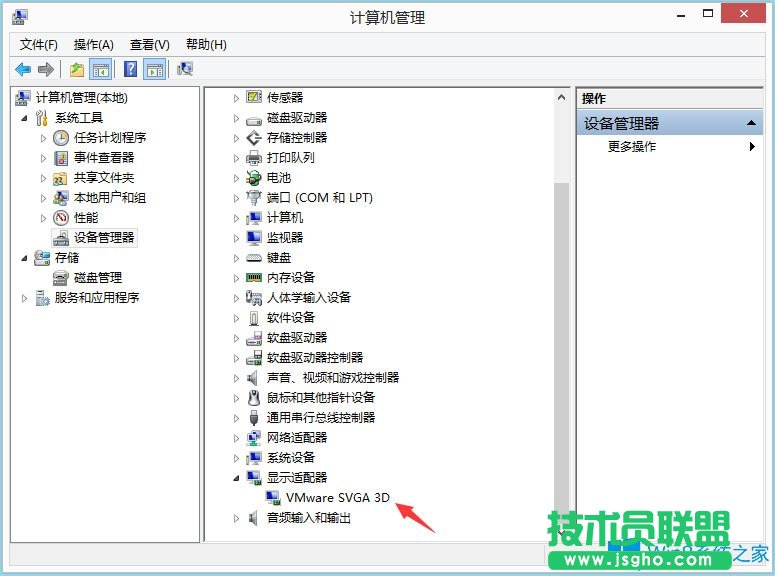775x576 pixels.
Task: Select the 人体学输入设备 category label
Action: click(x=309, y=298)
